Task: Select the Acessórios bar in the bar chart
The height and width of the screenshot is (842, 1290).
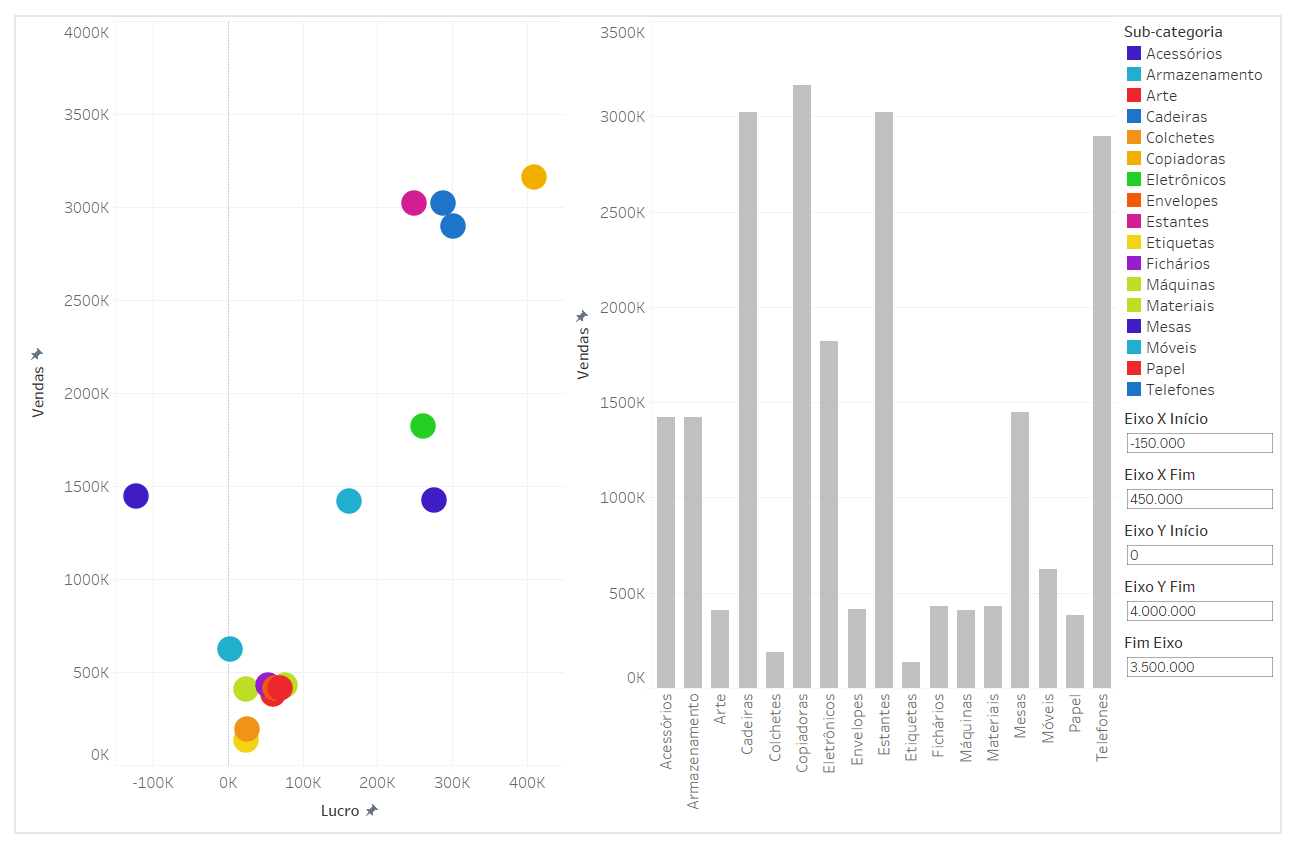Action: click(x=666, y=552)
